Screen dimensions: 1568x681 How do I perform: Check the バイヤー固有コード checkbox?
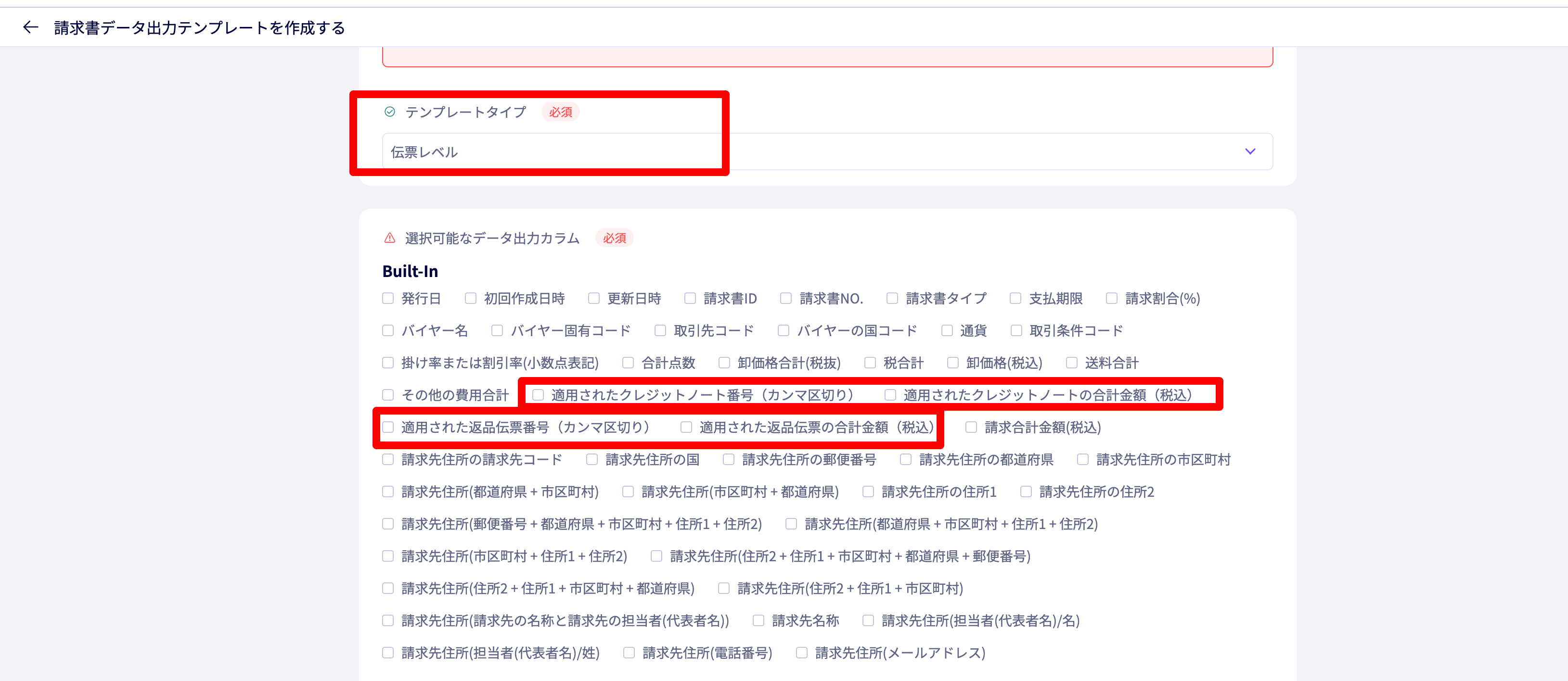(x=497, y=330)
